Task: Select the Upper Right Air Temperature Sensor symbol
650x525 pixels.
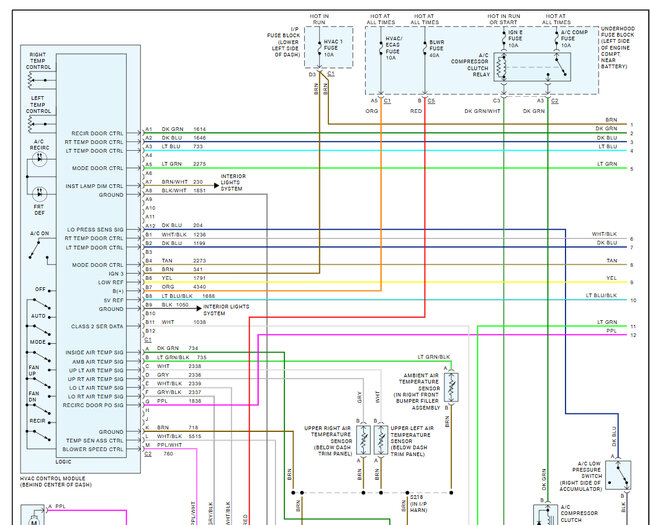Action: (x=364, y=440)
